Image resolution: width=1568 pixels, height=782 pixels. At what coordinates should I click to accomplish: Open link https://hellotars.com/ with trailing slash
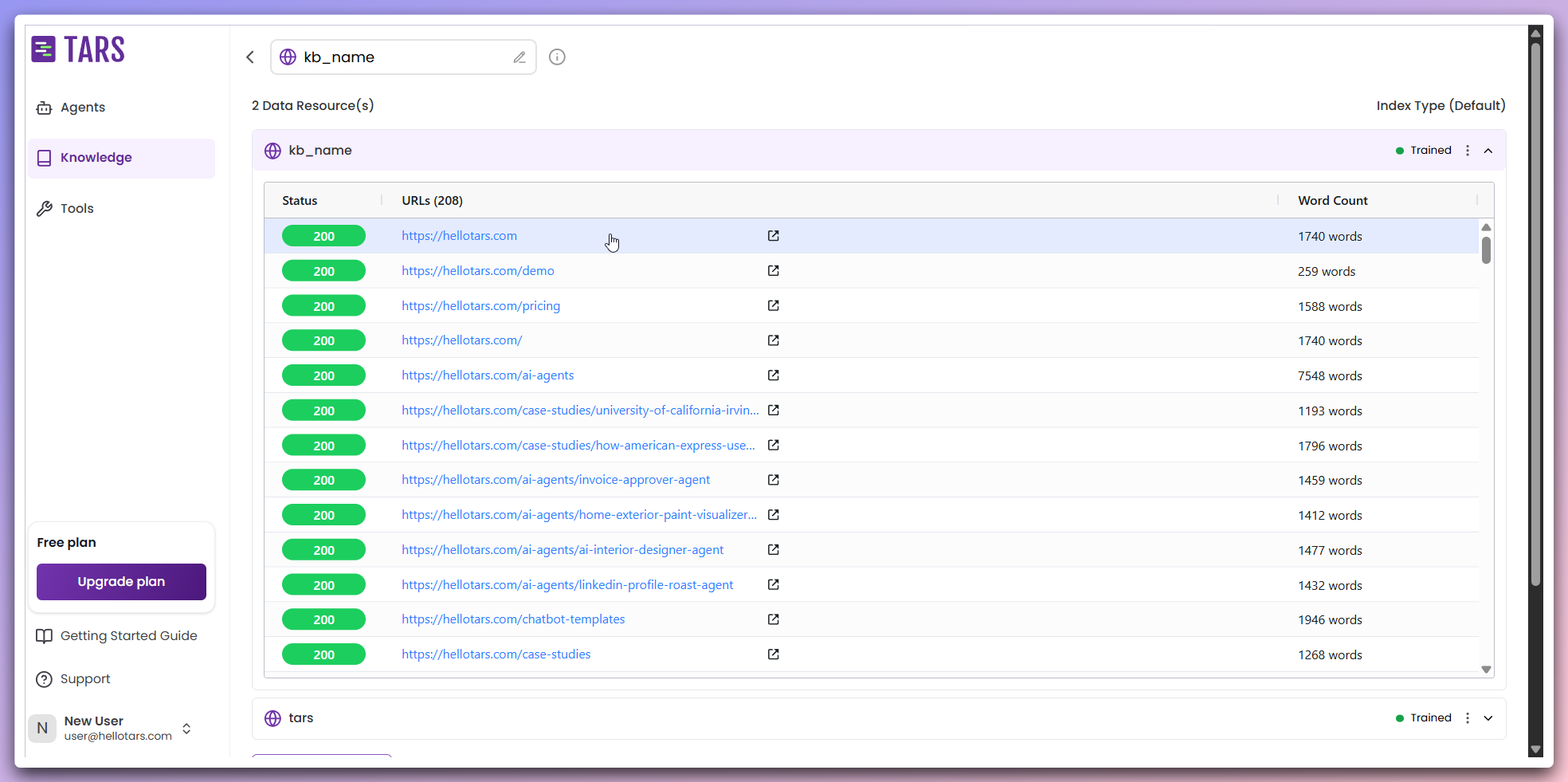click(461, 340)
